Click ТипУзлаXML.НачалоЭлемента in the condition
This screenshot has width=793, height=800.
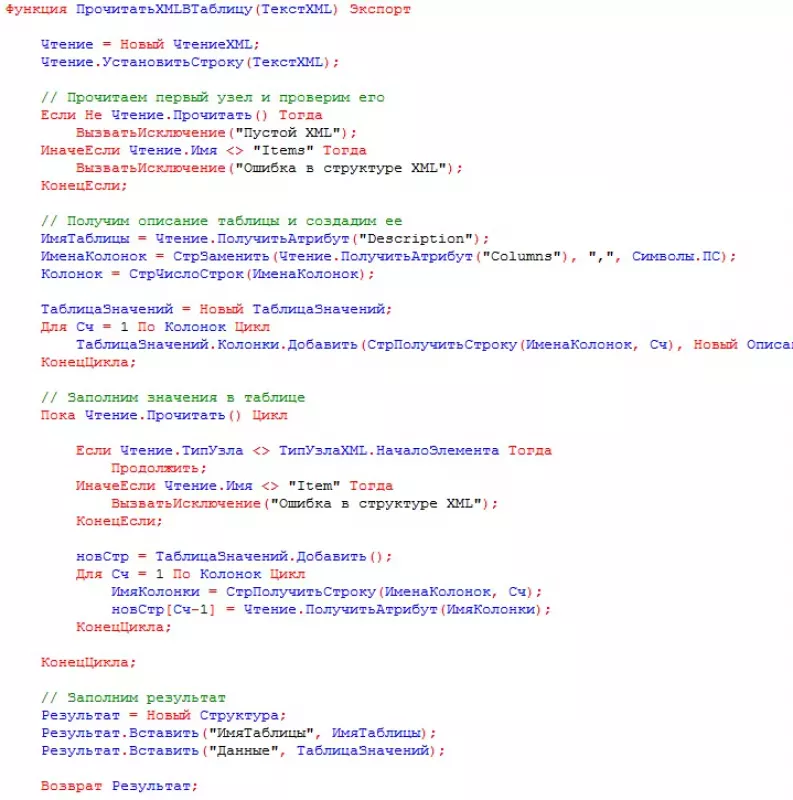point(389,450)
